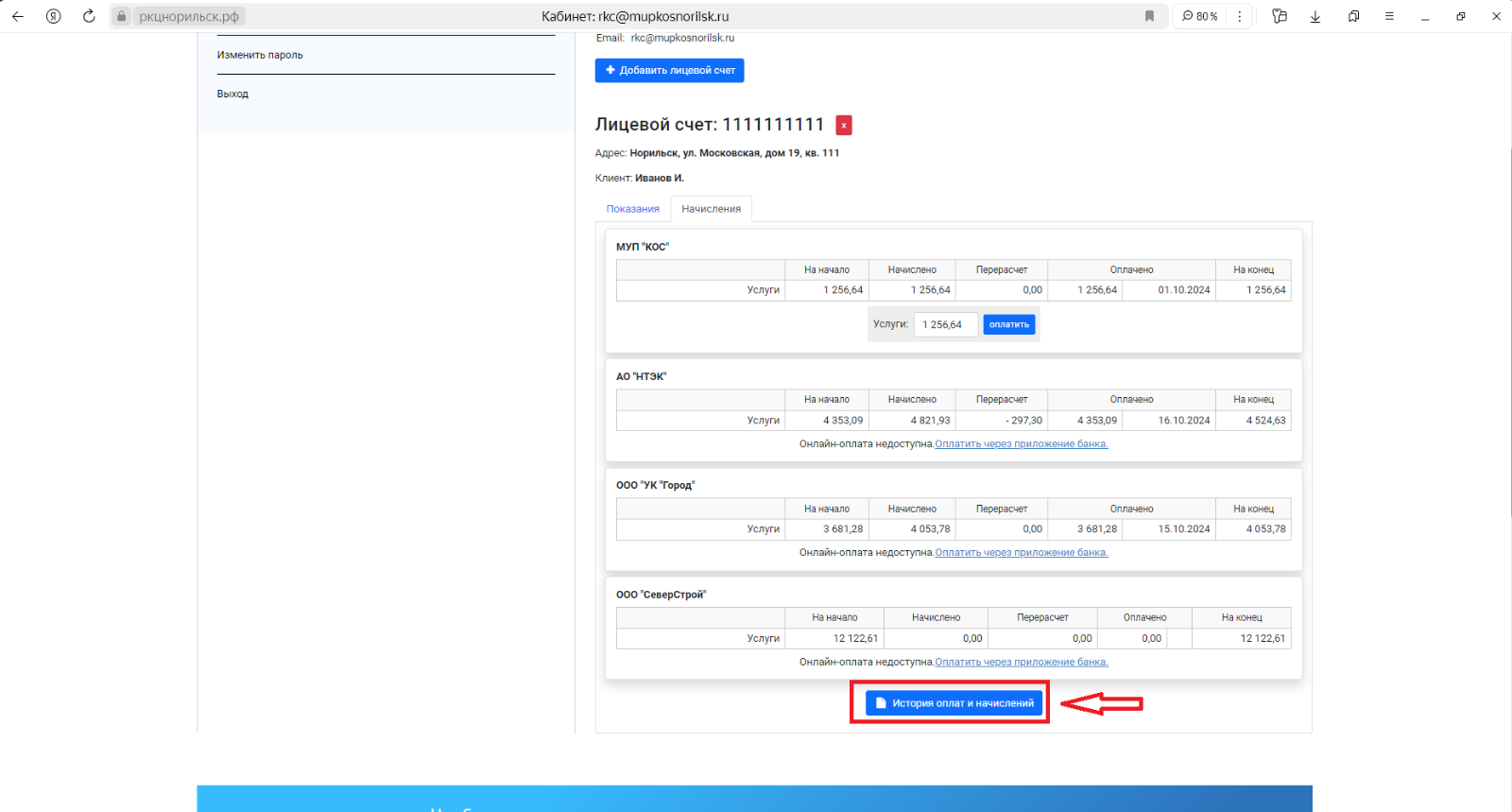Select the Начисления tab
The width and height of the screenshot is (1512, 812).
click(x=711, y=209)
